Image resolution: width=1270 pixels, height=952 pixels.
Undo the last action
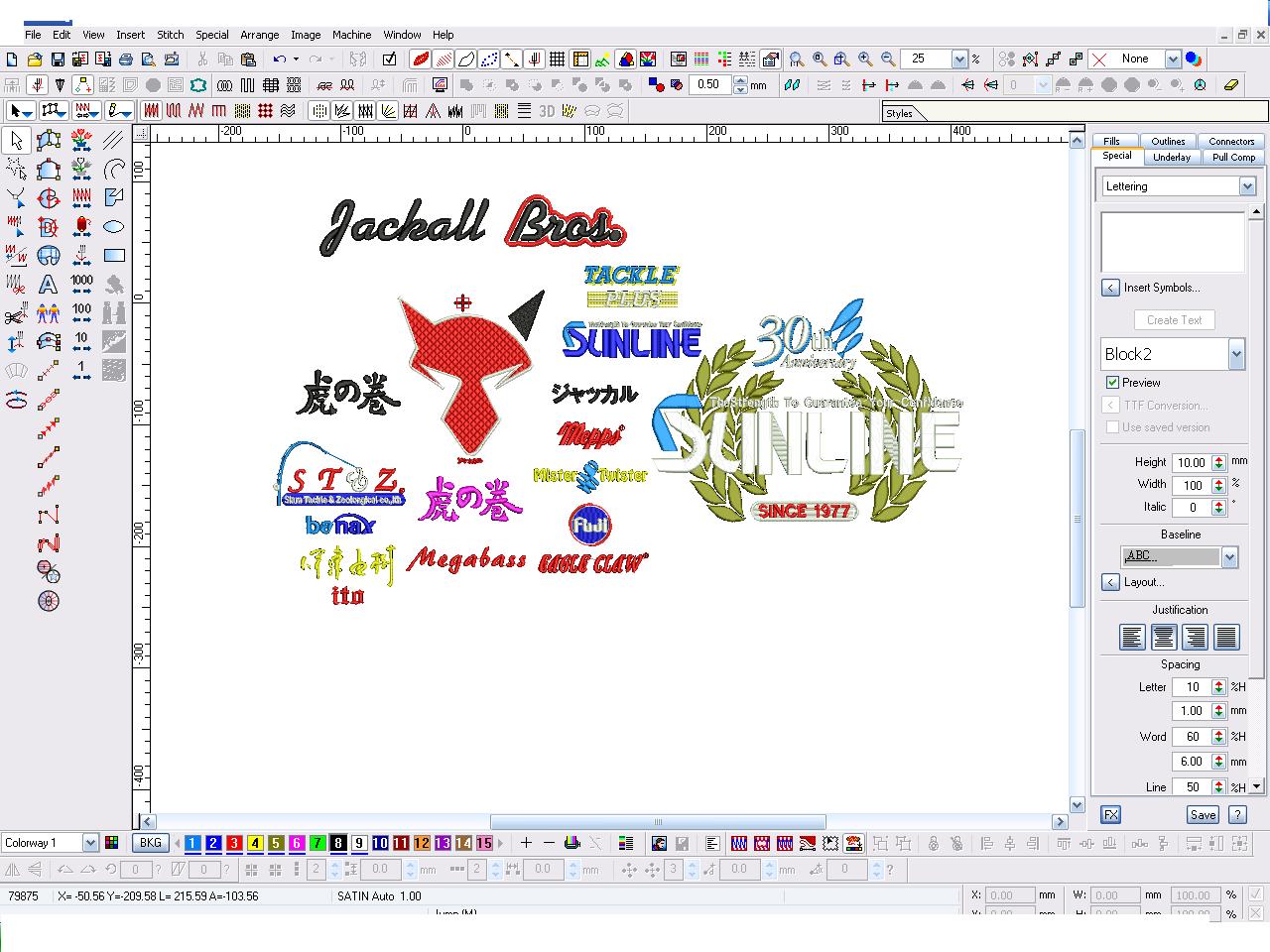point(280,59)
